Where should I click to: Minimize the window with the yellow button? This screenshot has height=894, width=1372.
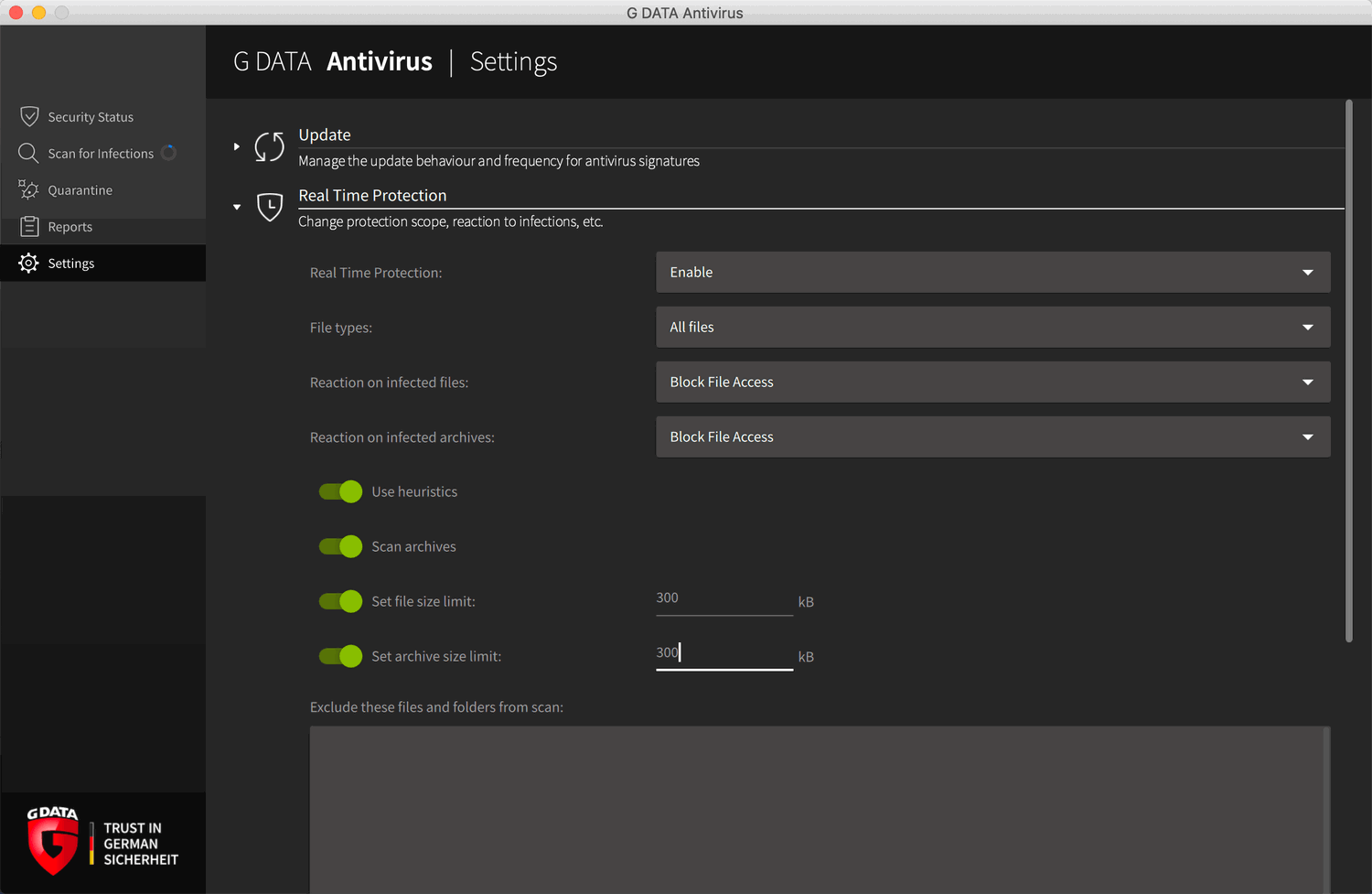pyautogui.click(x=38, y=12)
